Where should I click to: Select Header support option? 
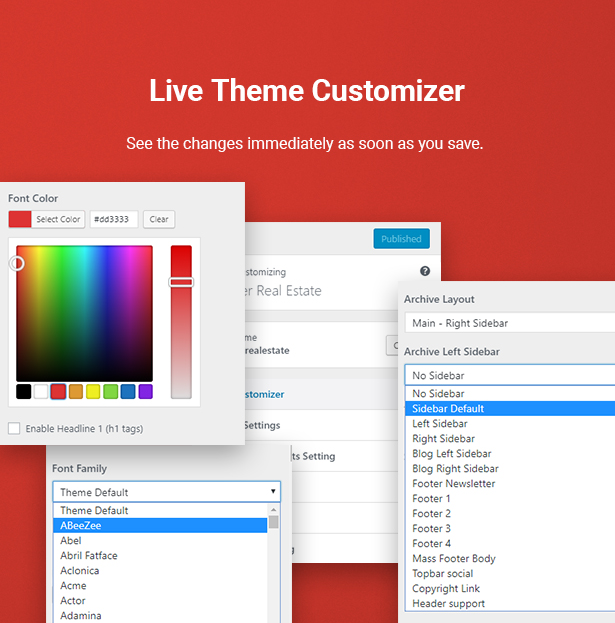[510, 604]
